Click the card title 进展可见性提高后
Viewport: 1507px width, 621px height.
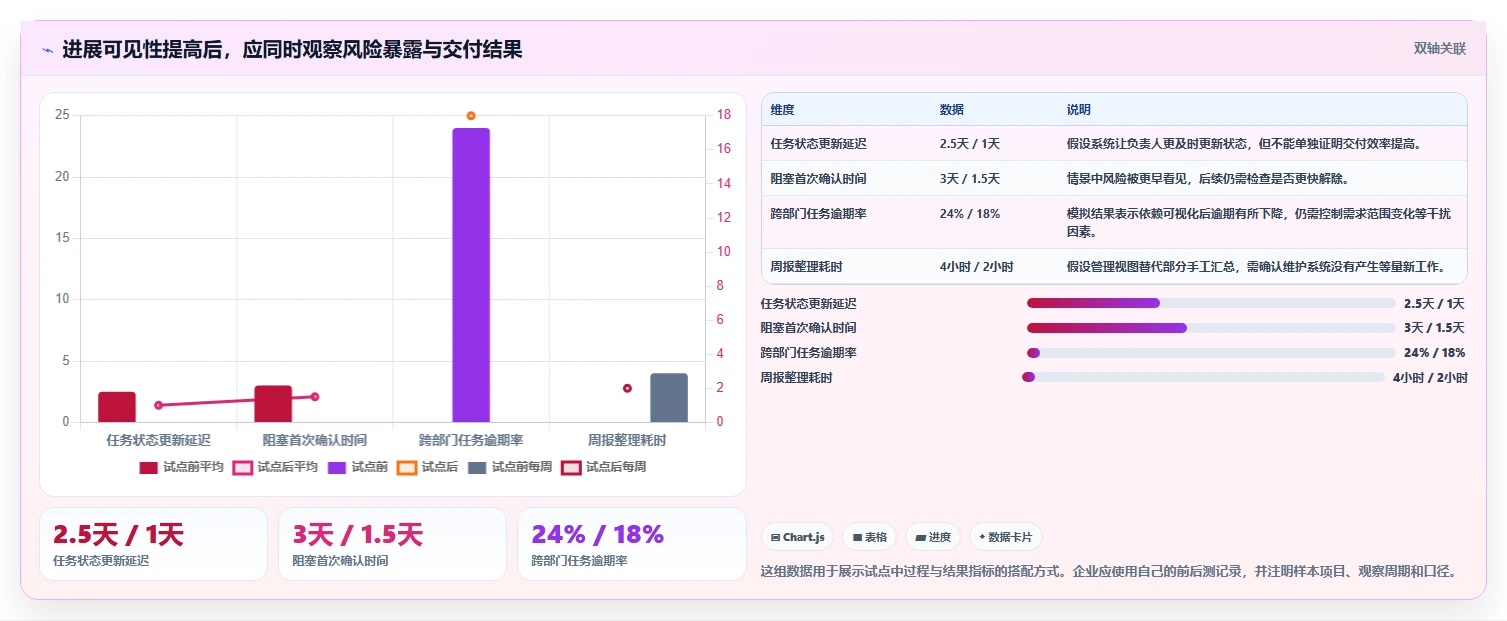click(x=292, y=50)
